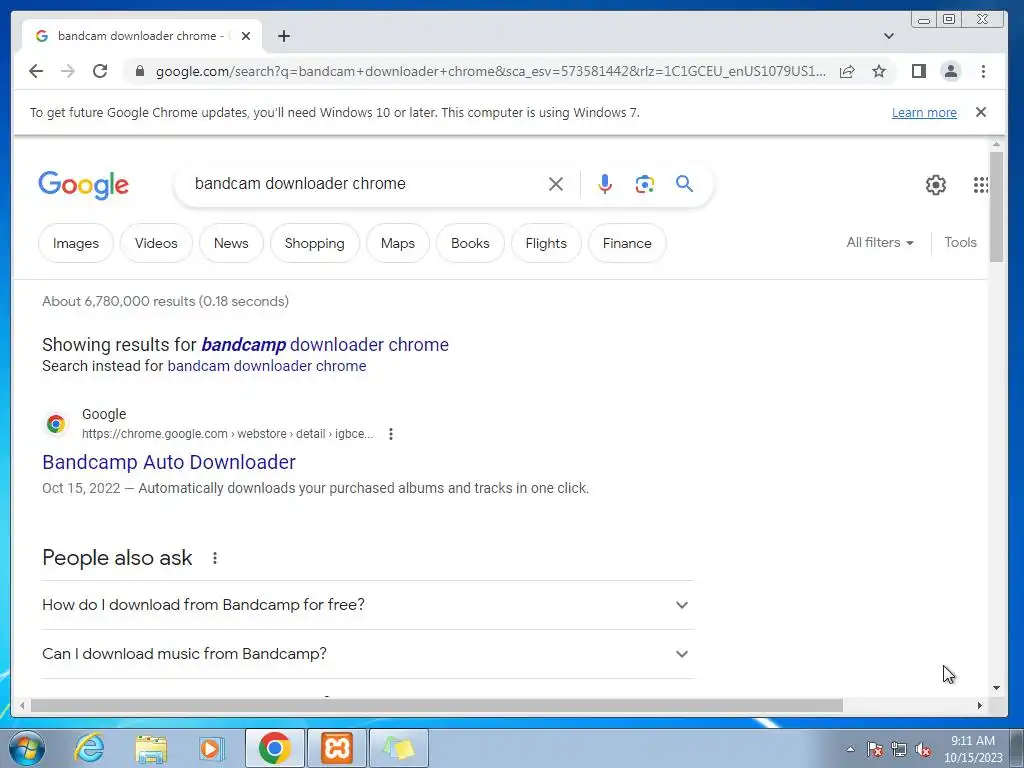
Task: Start search by voice microphone
Action: click(605, 184)
